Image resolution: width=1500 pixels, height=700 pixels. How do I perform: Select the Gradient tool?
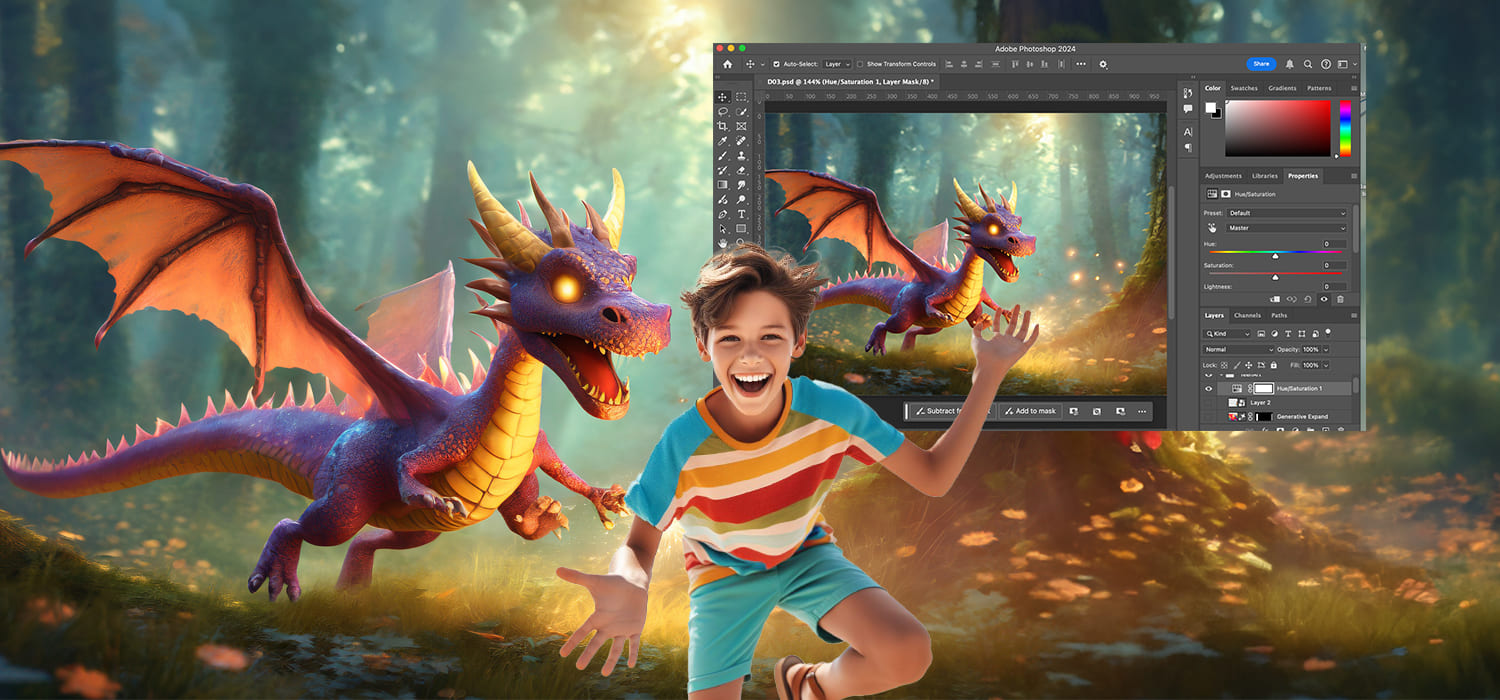tap(722, 185)
